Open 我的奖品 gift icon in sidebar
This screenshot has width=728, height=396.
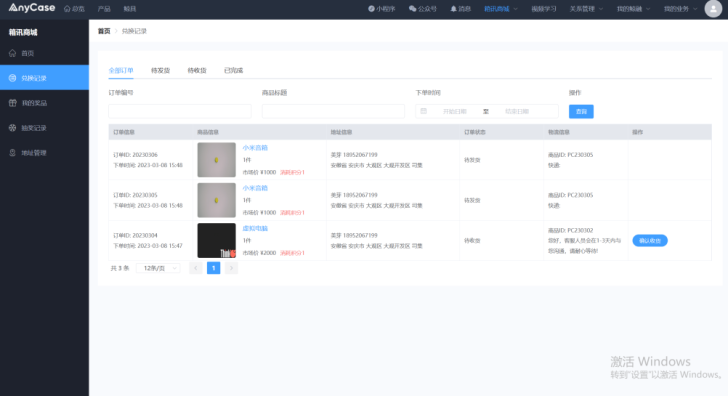pyautogui.click(x=13, y=103)
